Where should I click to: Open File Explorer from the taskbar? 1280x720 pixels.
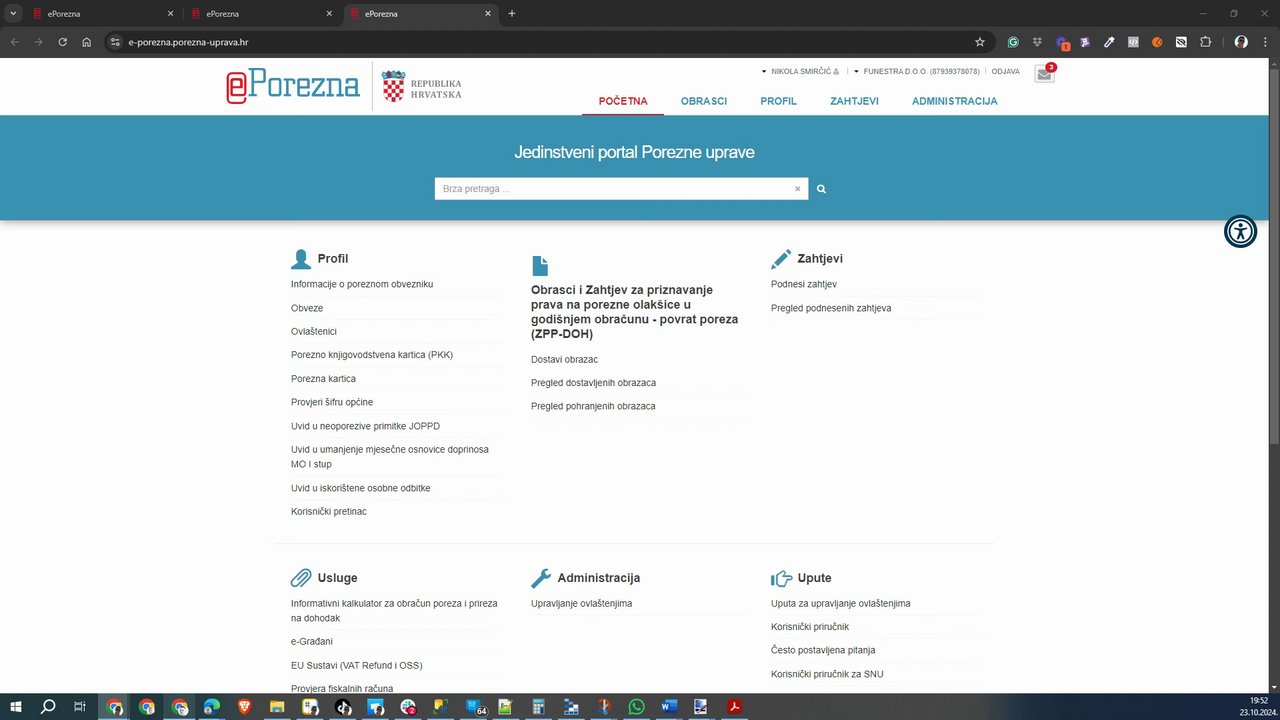277,707
